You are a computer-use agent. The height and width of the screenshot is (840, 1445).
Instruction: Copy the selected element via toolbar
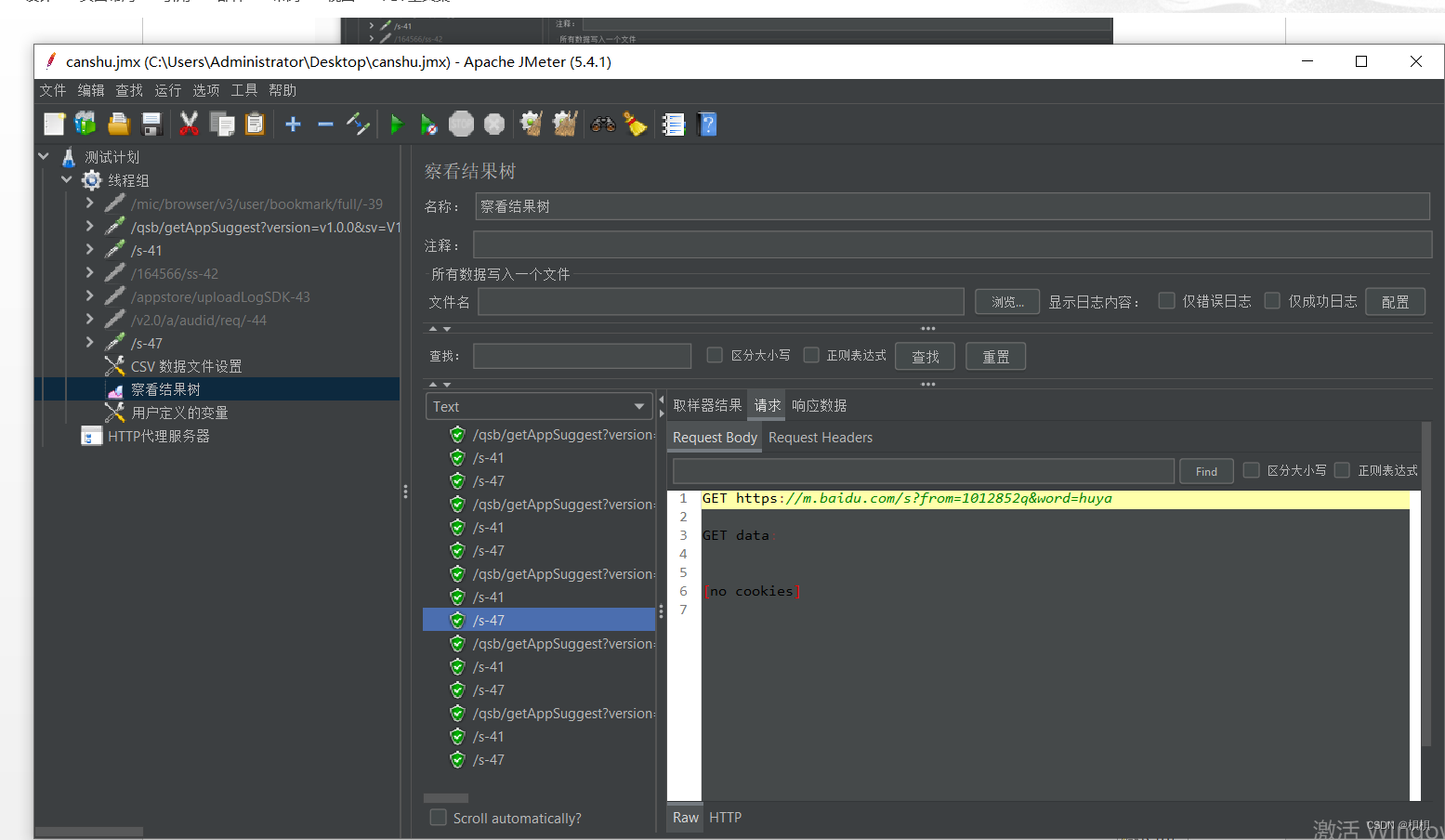[222, 124]
